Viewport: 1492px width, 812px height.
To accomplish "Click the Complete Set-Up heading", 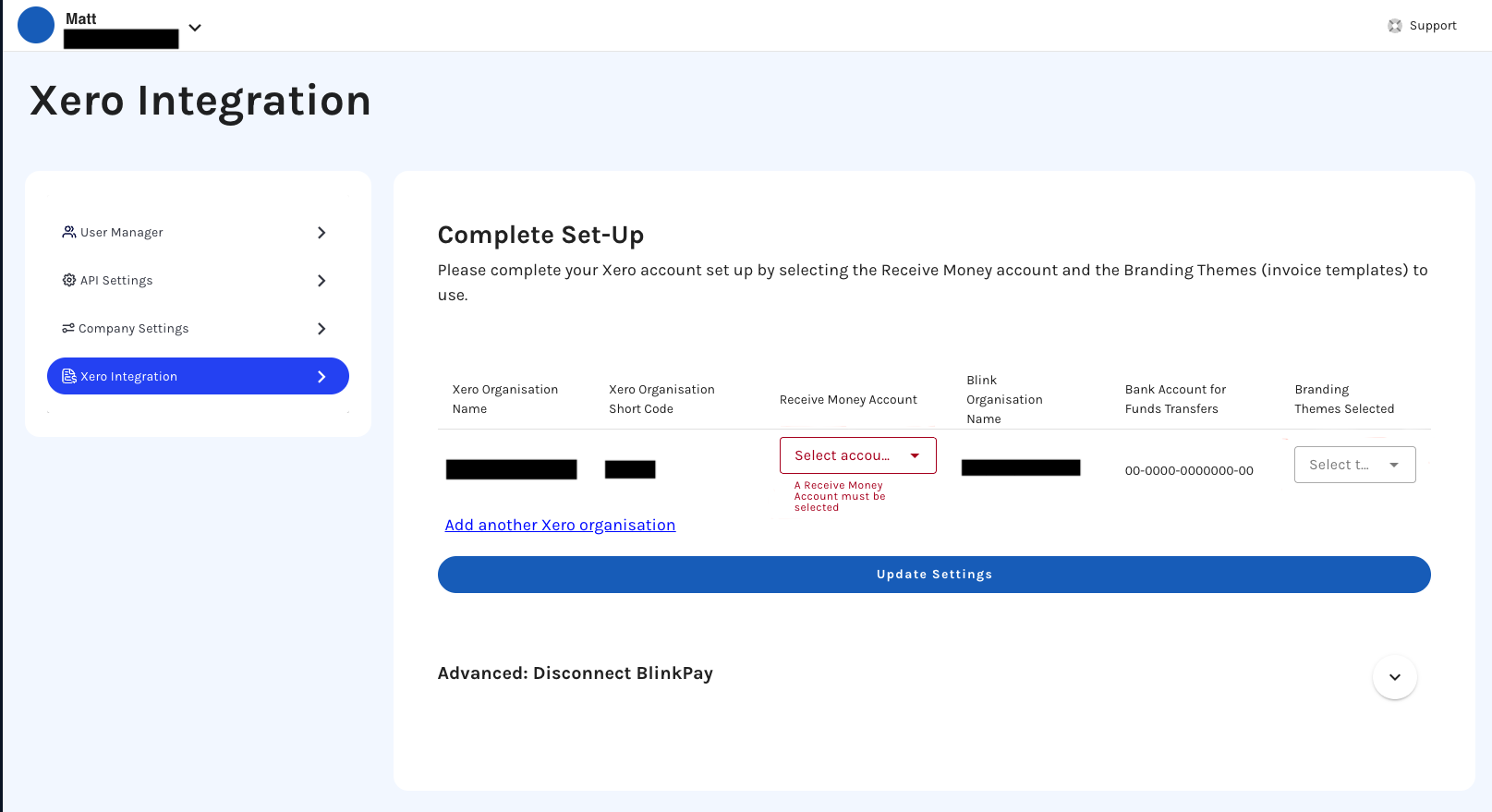I will pyautogui.click(x=540, y=235).
